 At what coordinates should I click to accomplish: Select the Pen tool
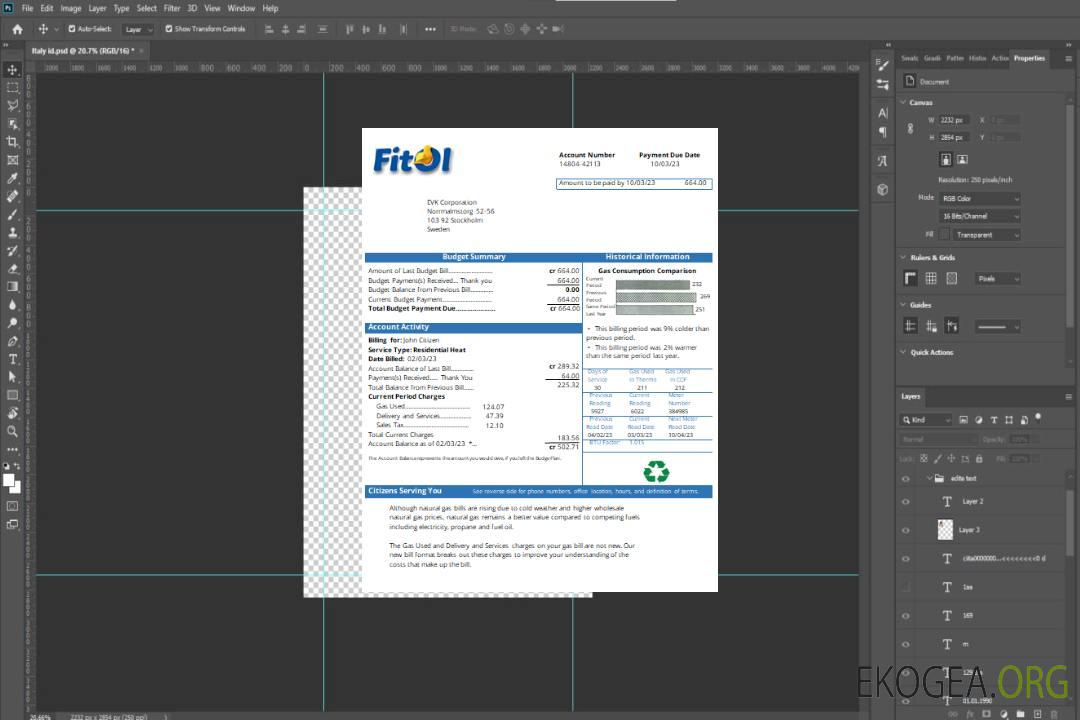pos(12,341)
